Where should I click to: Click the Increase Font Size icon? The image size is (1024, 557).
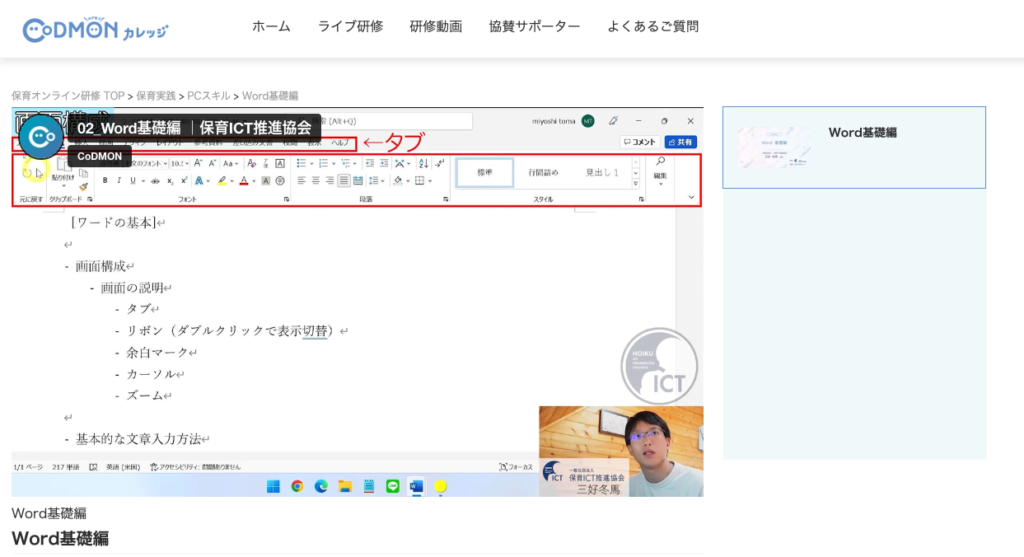(x=198, y=163)
